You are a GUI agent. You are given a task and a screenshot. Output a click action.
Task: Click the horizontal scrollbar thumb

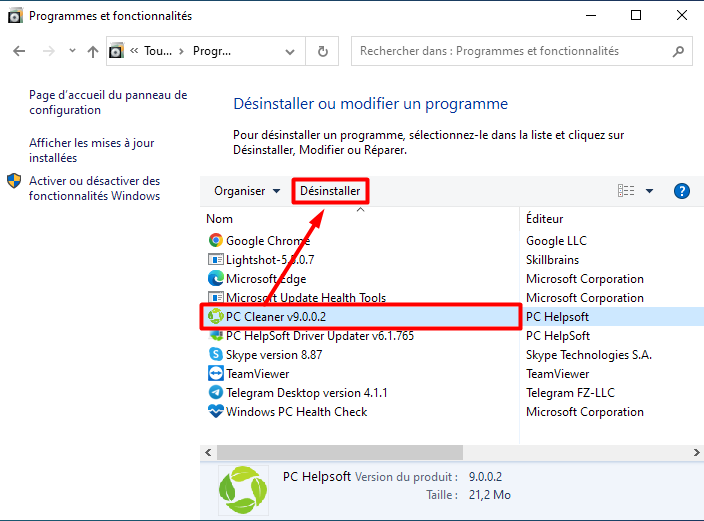[340, 452]
